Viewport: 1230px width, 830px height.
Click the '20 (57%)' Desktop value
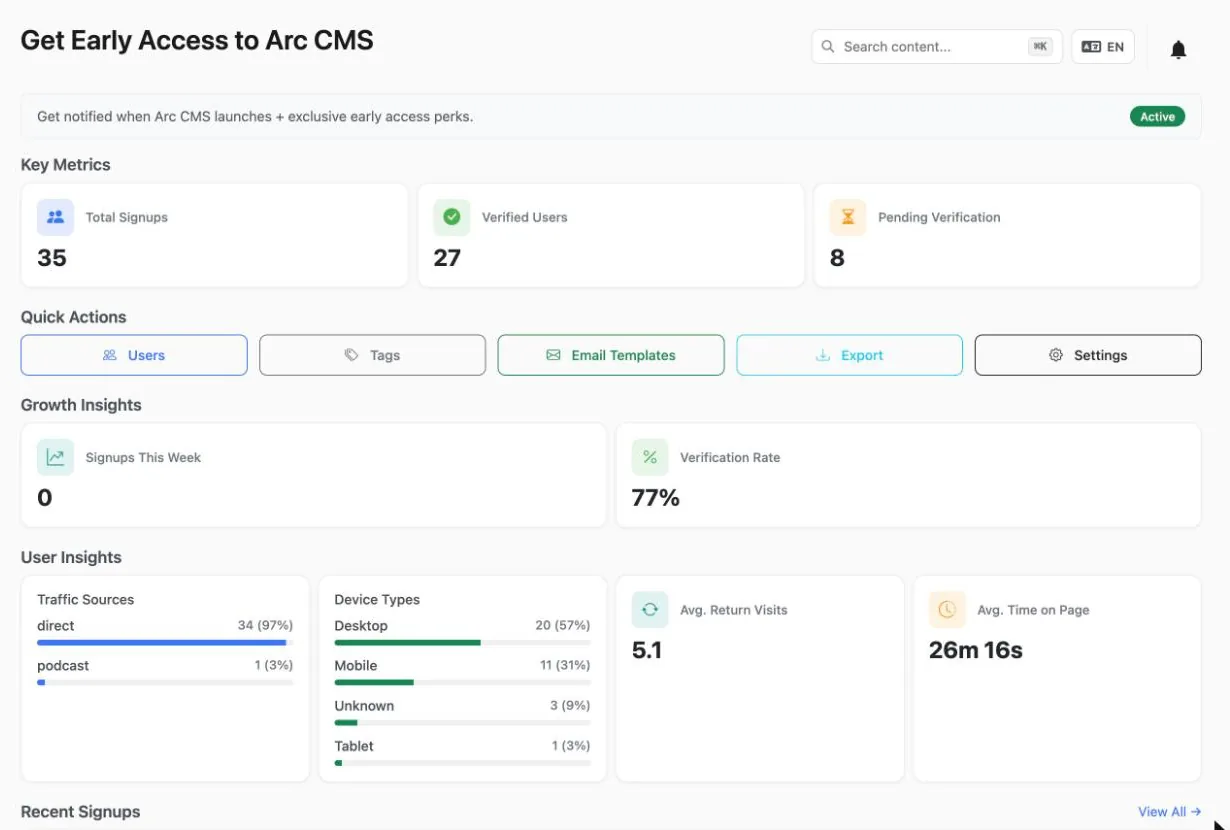pos(563,626)
